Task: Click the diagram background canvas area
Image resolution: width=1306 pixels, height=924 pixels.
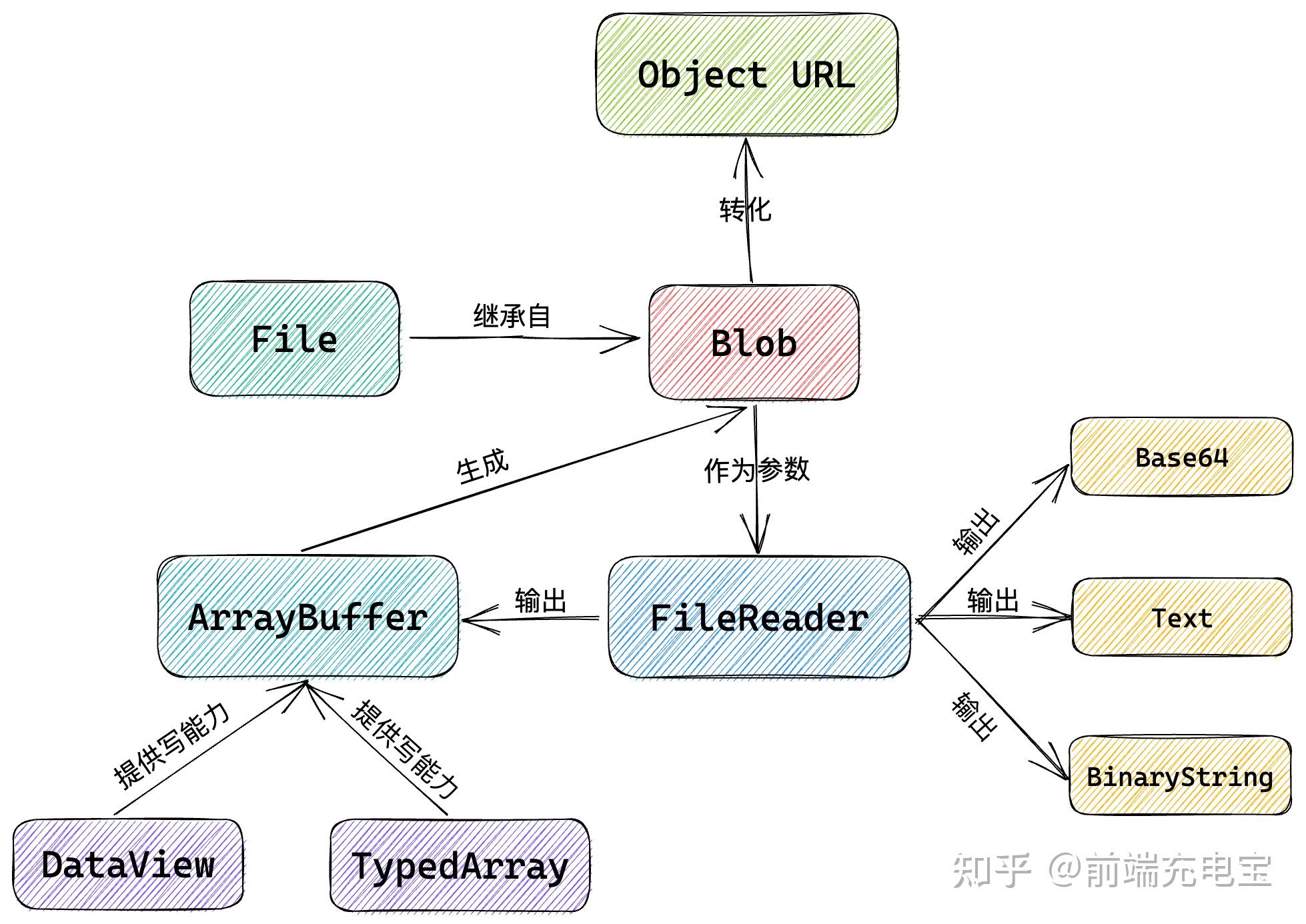Action: tap(100, 100)
